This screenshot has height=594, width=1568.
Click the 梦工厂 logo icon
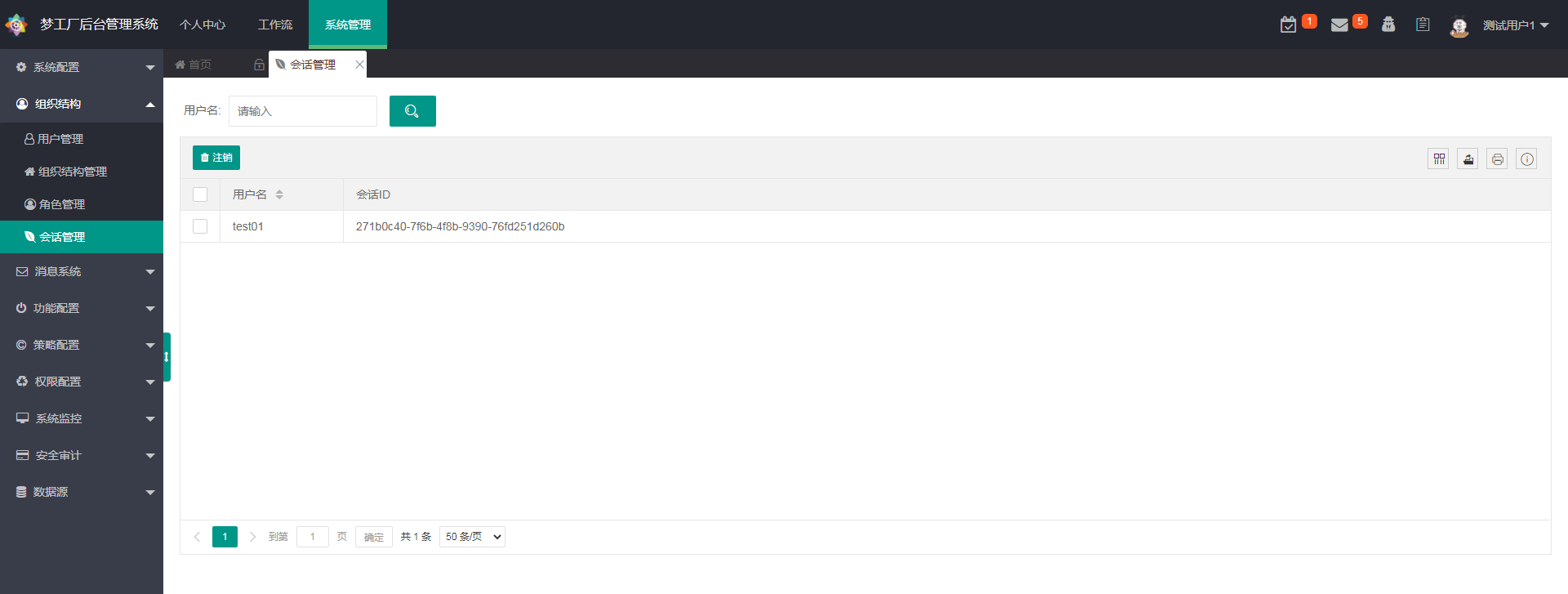pos(16,25)
